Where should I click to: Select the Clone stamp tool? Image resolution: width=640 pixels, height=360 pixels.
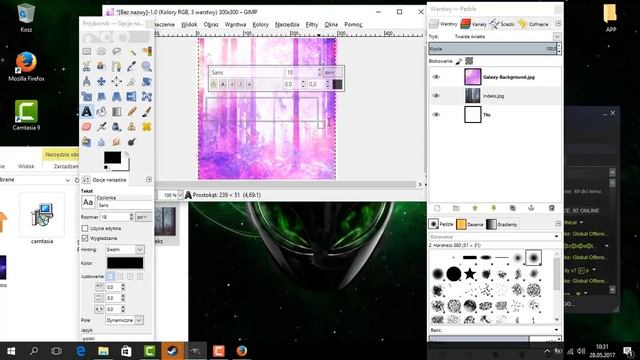tap(132, 127)
